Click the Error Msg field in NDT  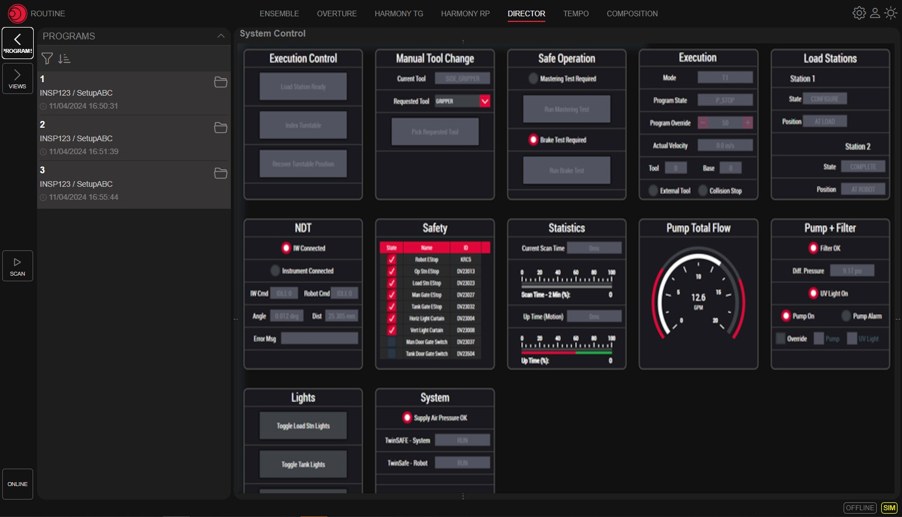click(319, 339)
